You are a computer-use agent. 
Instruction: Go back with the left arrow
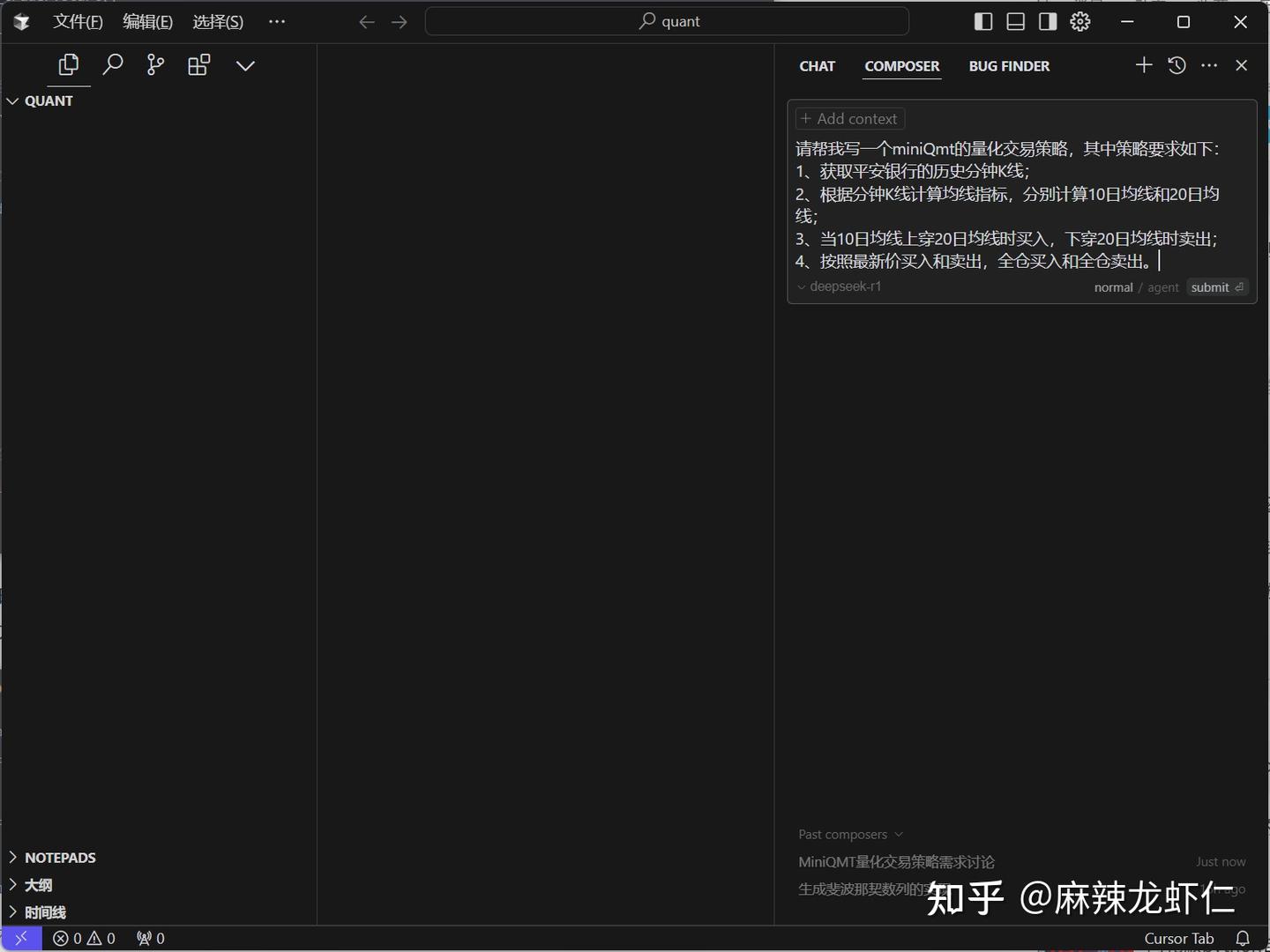367,22
